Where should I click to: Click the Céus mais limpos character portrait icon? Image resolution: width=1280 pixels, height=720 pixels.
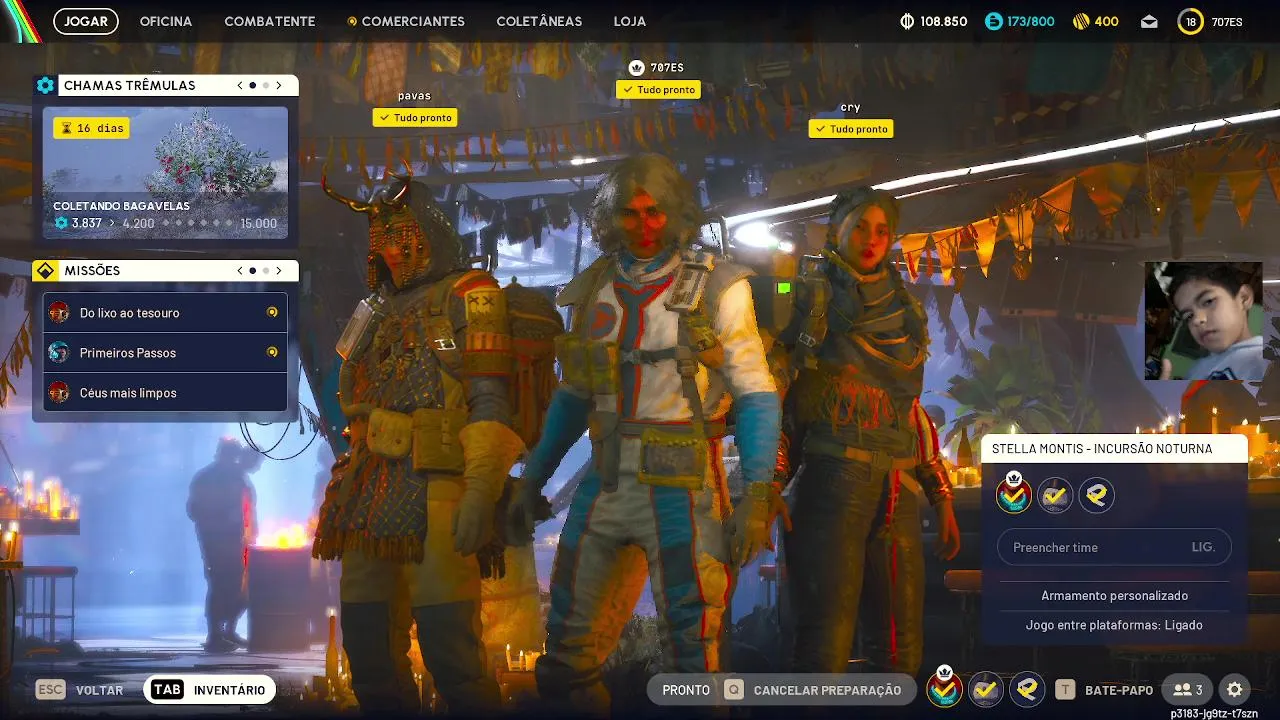point(59,392)
